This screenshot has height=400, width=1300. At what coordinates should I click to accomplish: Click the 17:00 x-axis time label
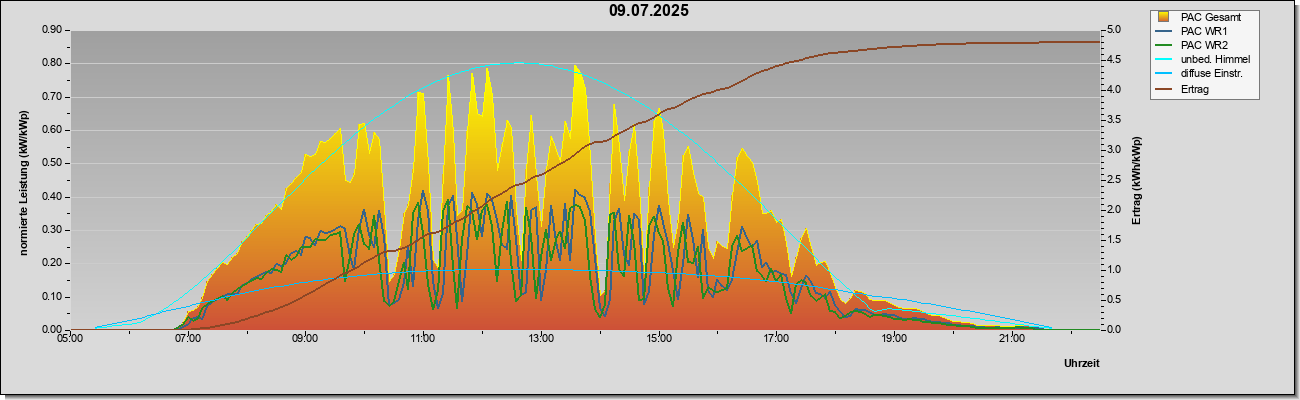[x=775, y=339]
